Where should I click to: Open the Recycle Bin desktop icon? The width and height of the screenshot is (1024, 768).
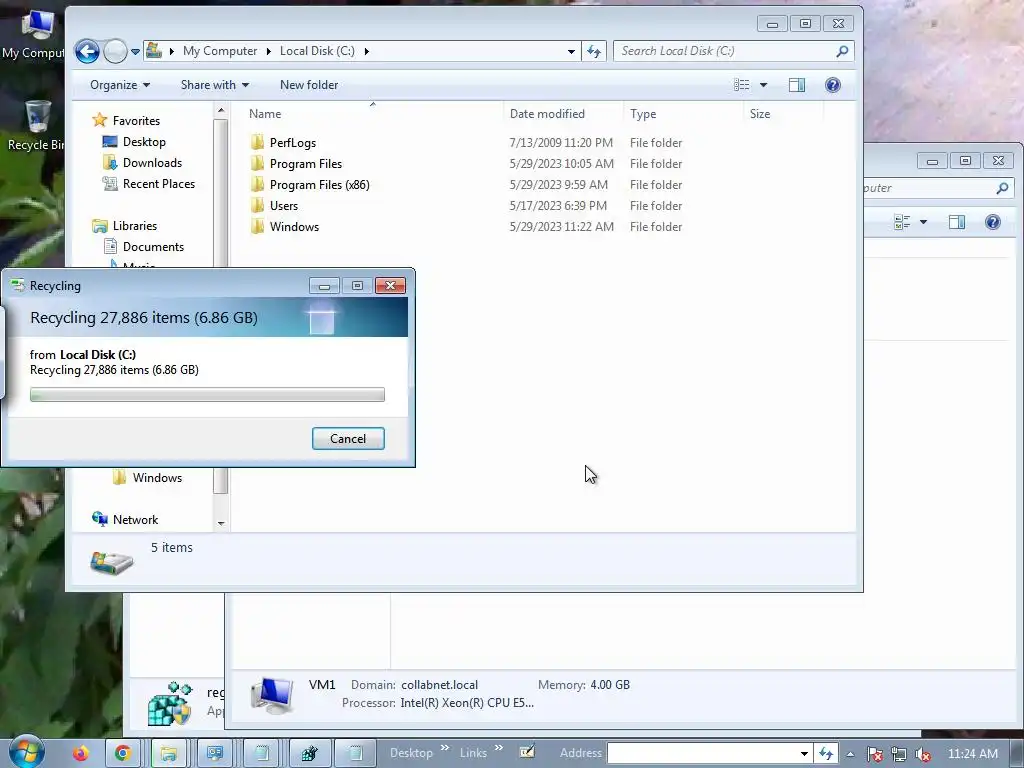click(x=36, y=126)
